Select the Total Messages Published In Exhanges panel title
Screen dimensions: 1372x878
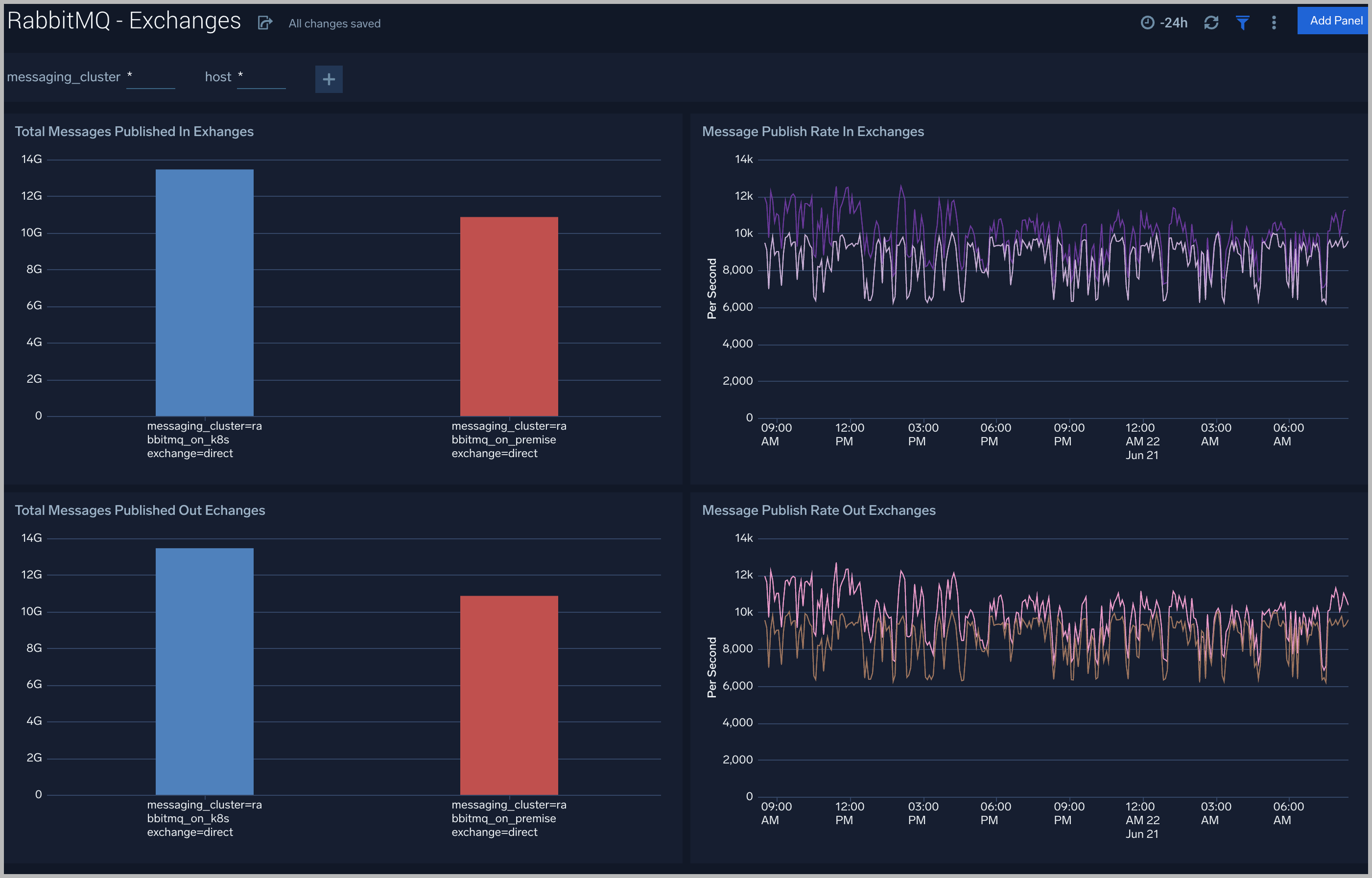pos(134,131)
